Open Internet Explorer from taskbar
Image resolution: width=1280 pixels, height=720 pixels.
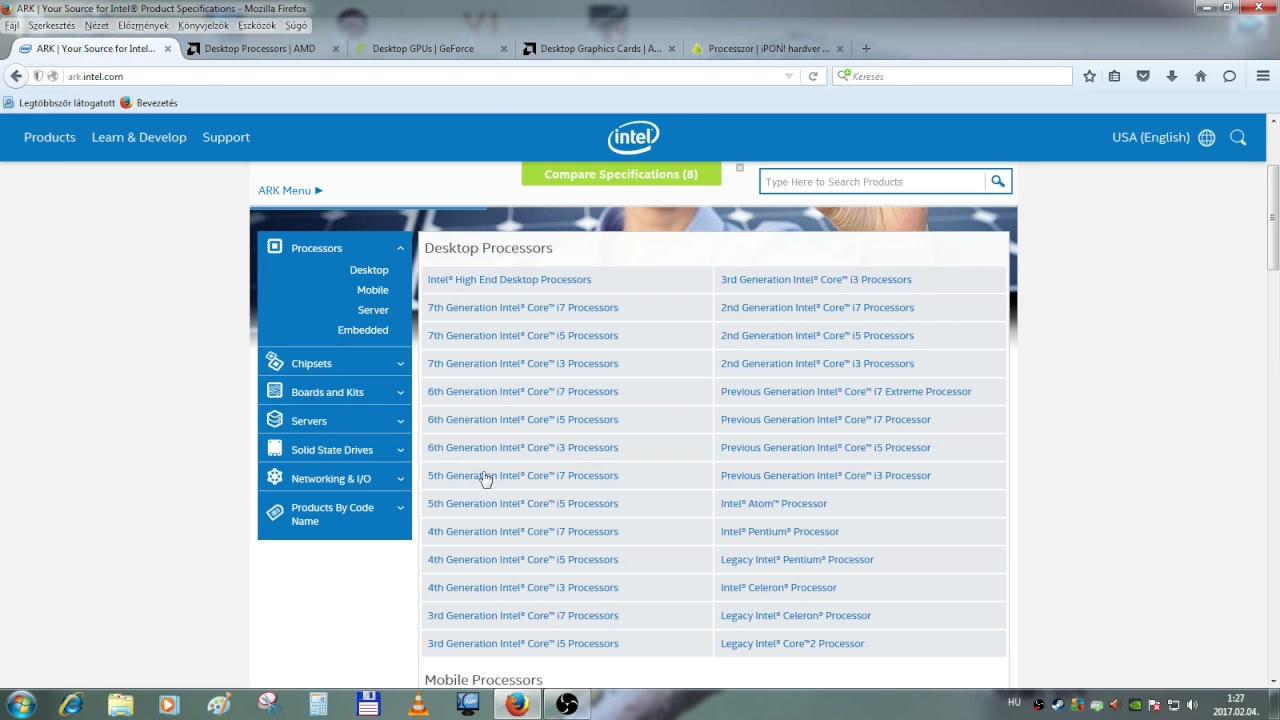70,704
